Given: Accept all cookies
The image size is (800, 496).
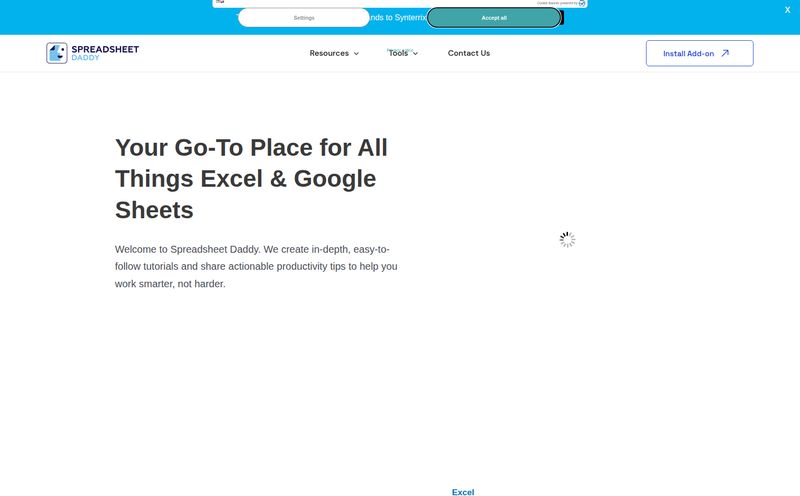Looking at the screenshot, I should [494, 18].
